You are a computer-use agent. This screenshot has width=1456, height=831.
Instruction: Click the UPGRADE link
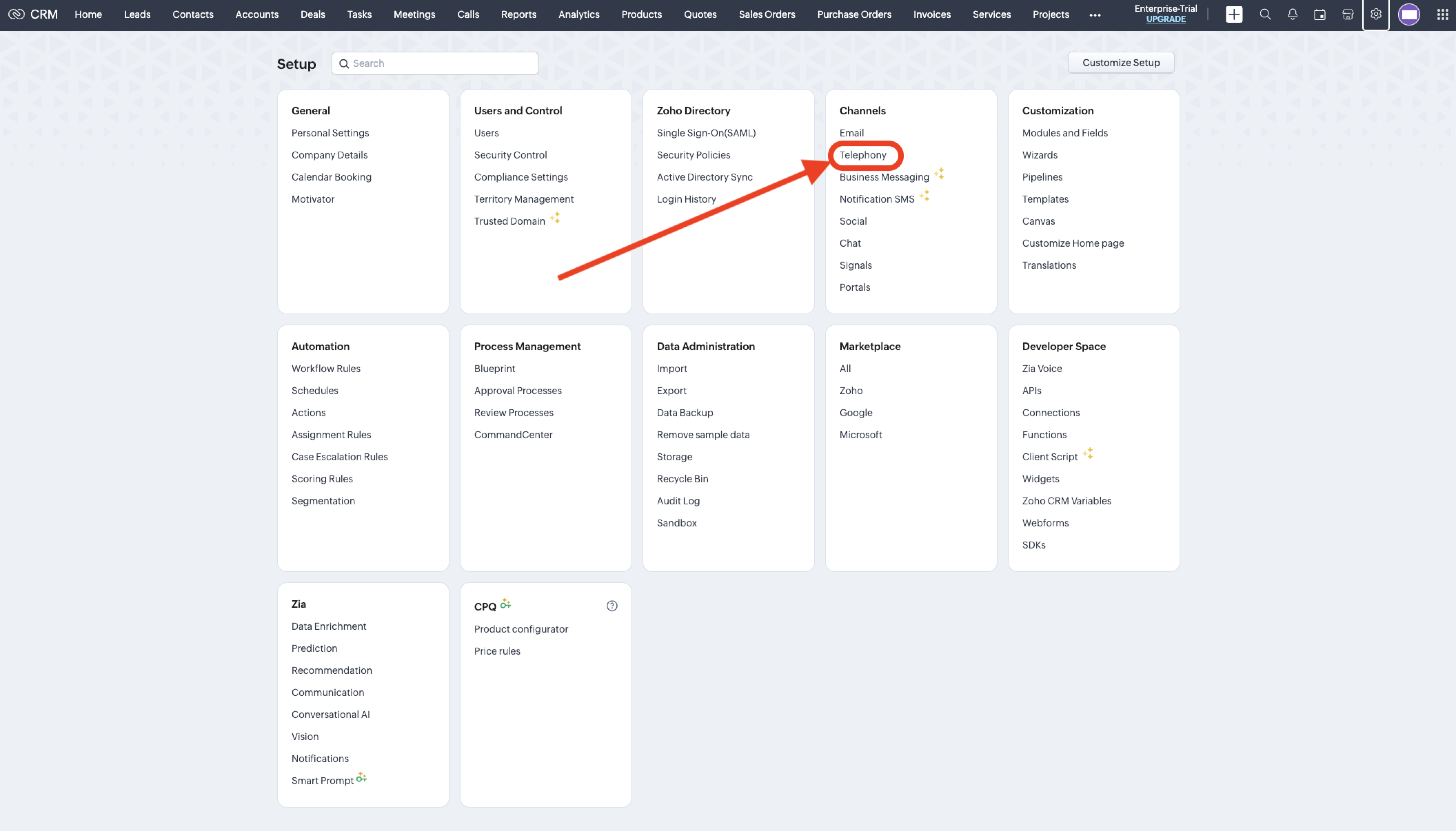click(1165, 19)
